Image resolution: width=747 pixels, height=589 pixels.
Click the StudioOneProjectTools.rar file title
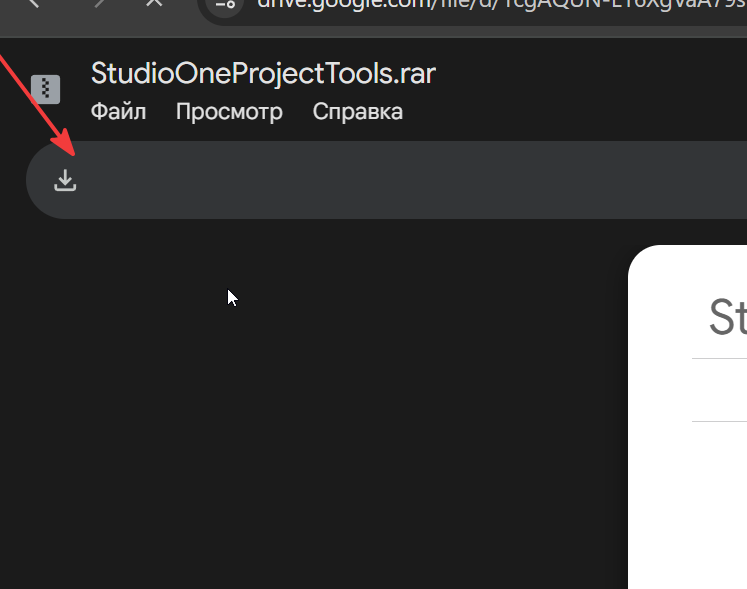point(263,73)
